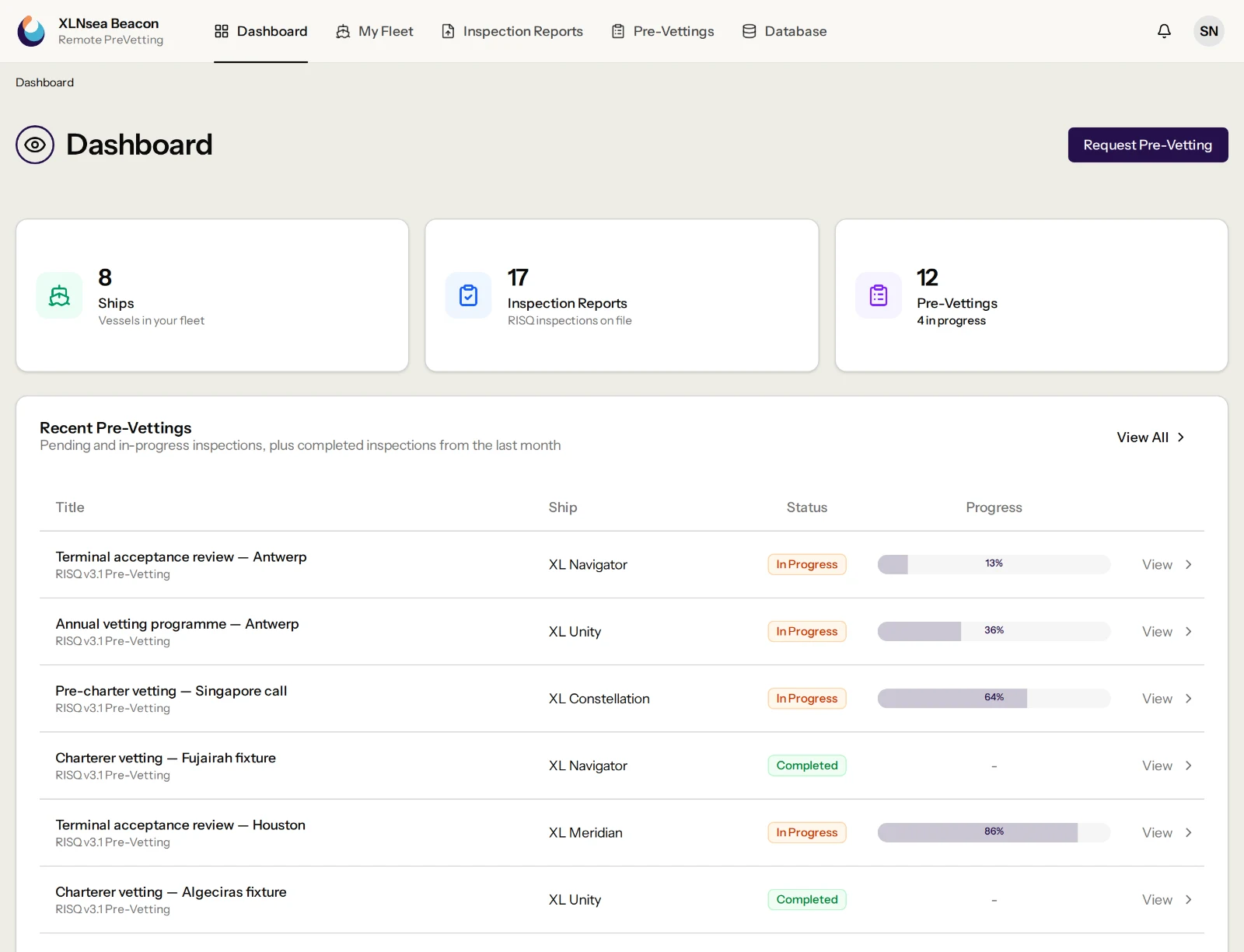This screenshot has height=952, width=1244.
Task: Click the chevron next to View All
Action: click(x=1181, y=438)
